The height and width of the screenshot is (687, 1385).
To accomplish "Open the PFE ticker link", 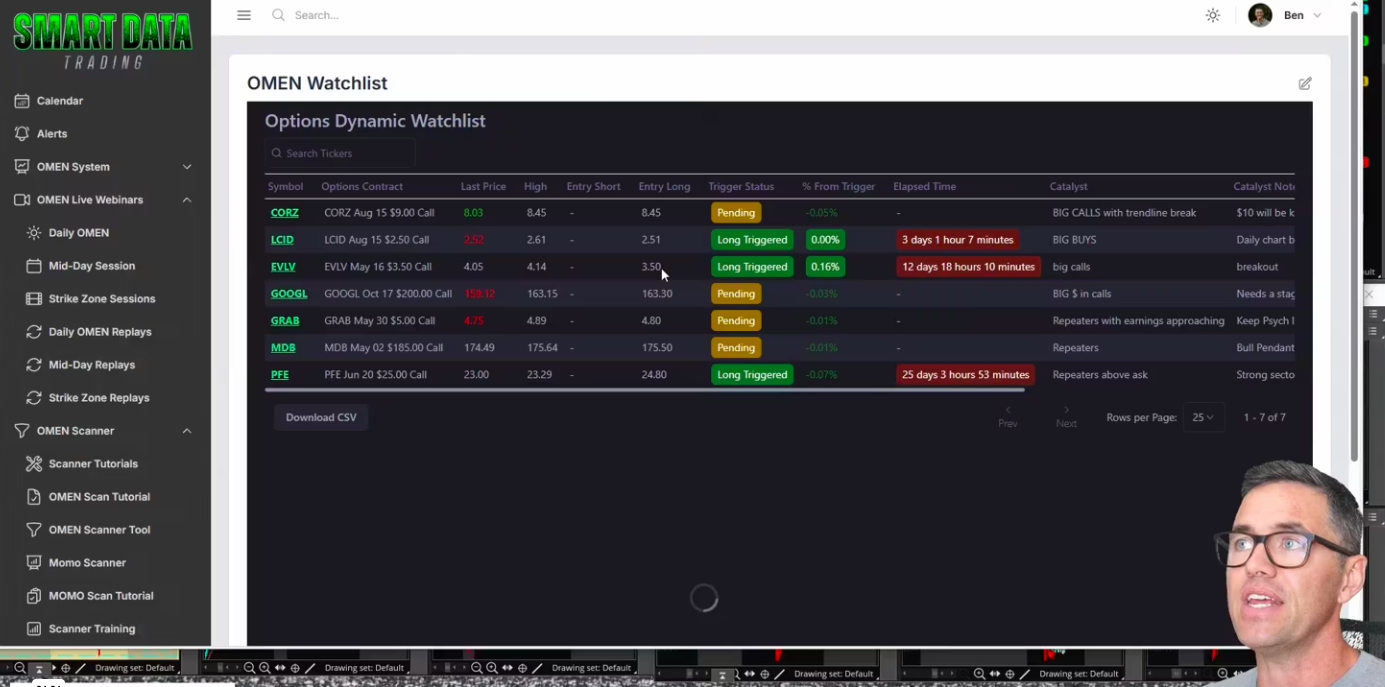I will [x=280, y=375].
